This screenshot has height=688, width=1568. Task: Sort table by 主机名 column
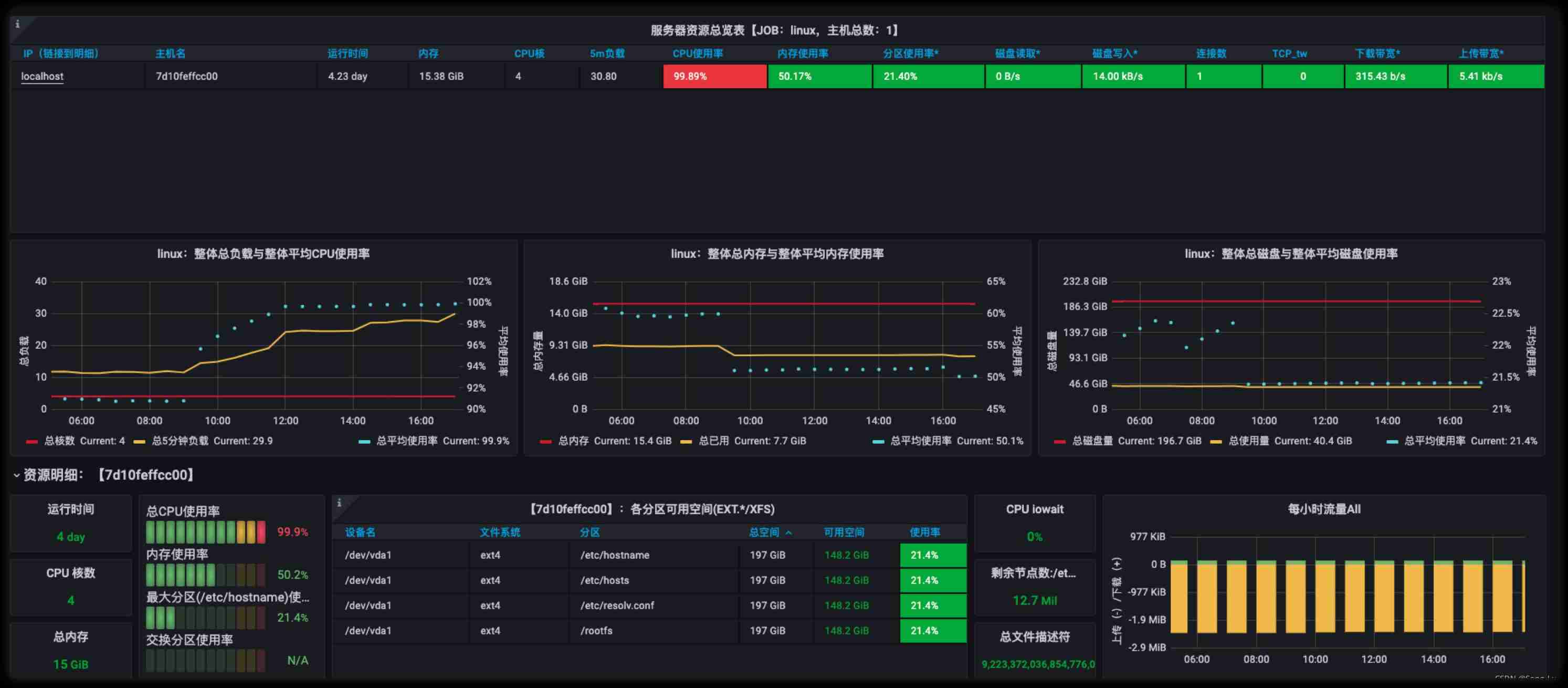click(170, 54)
